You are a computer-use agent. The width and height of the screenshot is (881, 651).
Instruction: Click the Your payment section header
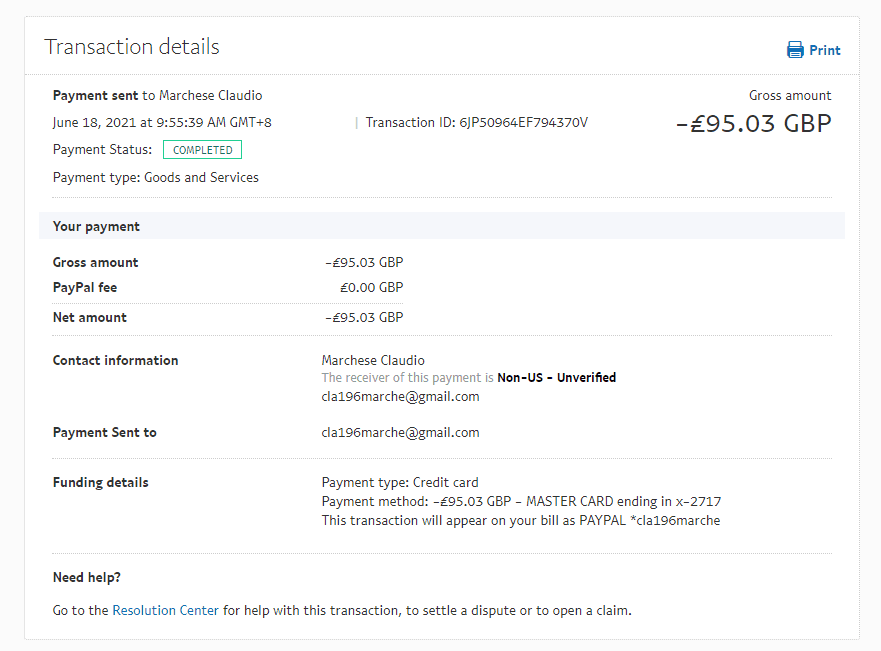click(x=96, y=226)
